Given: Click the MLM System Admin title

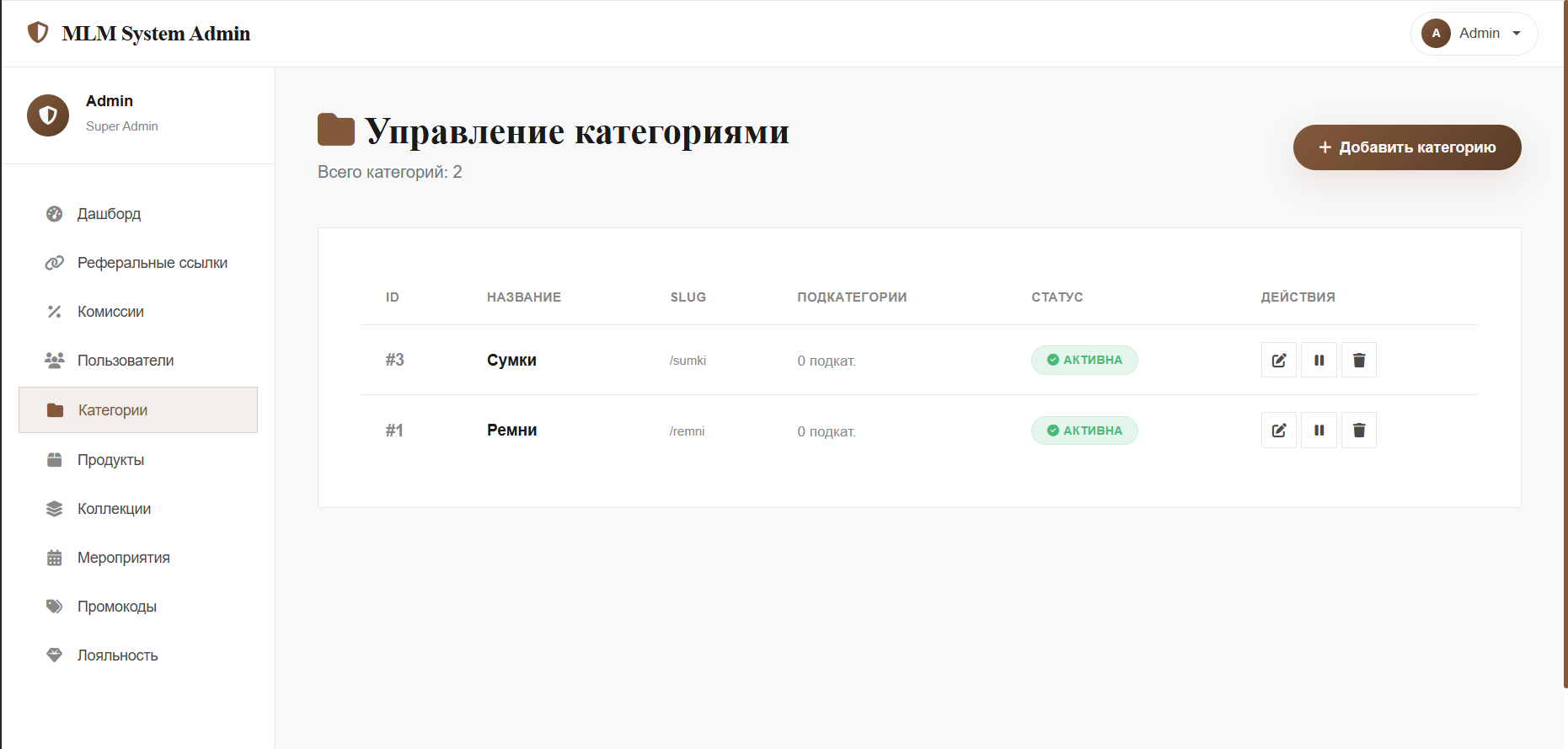Looking at the screenshot, I should (x=156, y=34).
